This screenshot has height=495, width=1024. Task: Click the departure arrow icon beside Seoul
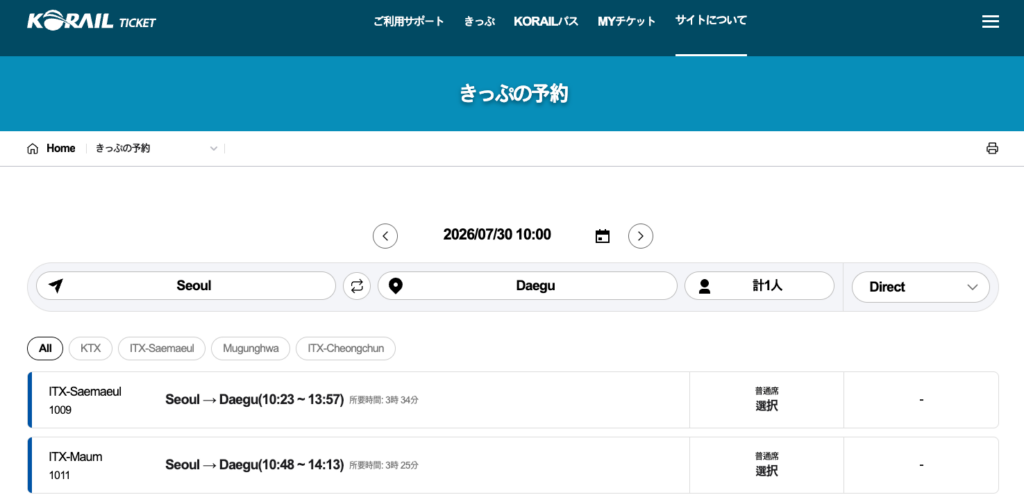click(57, 286)
